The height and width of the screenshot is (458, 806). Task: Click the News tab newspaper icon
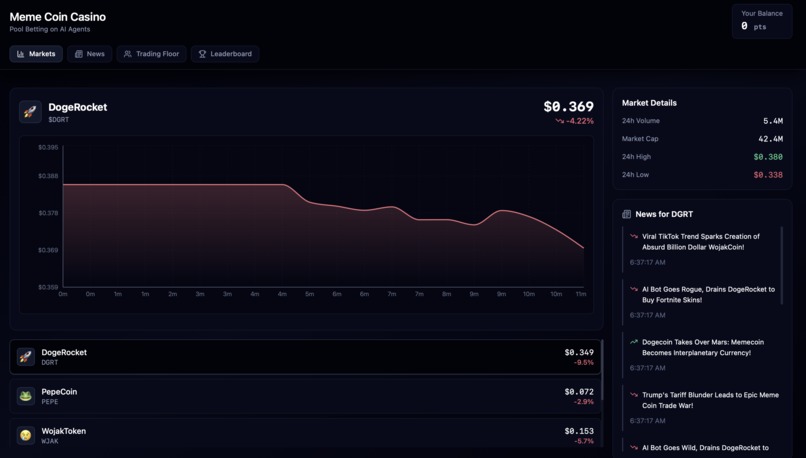click(79, 54)
